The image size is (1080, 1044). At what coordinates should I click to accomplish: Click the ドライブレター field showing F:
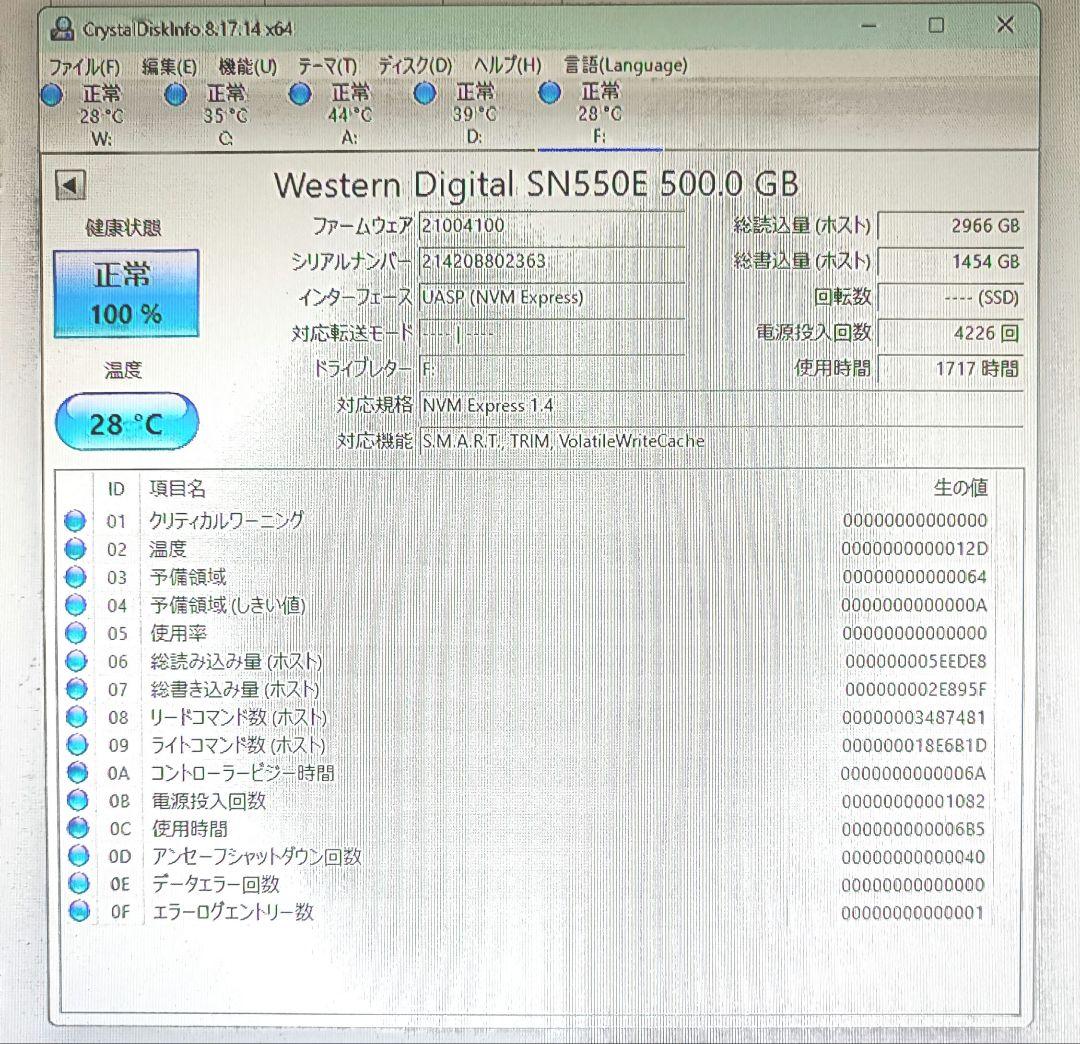(552, 369)
